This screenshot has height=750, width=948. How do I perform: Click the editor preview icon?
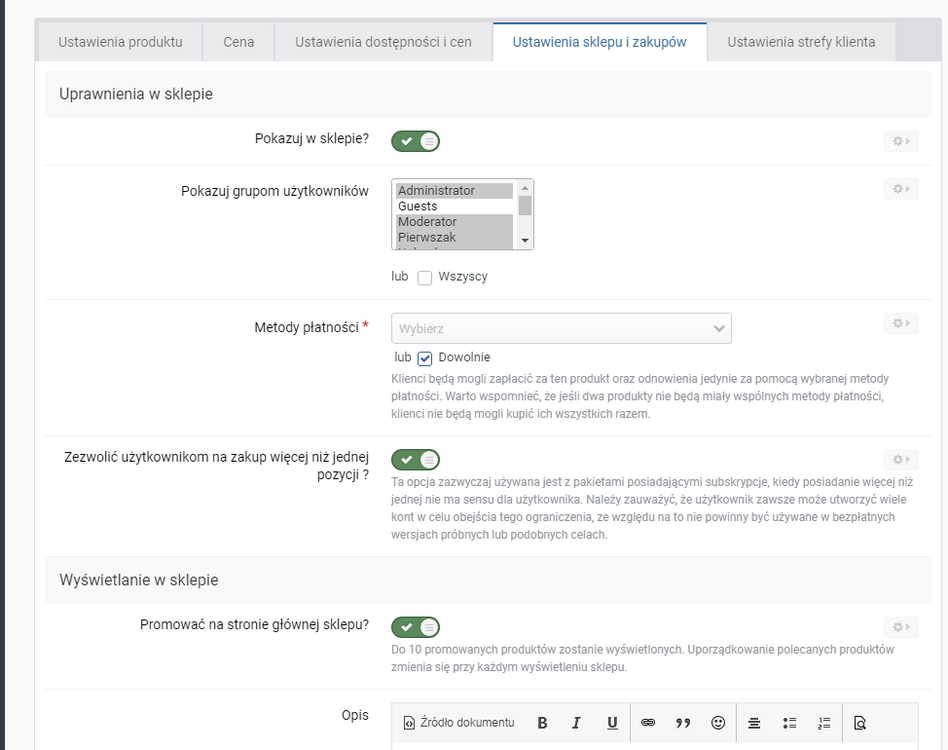[x=860, y=723]
